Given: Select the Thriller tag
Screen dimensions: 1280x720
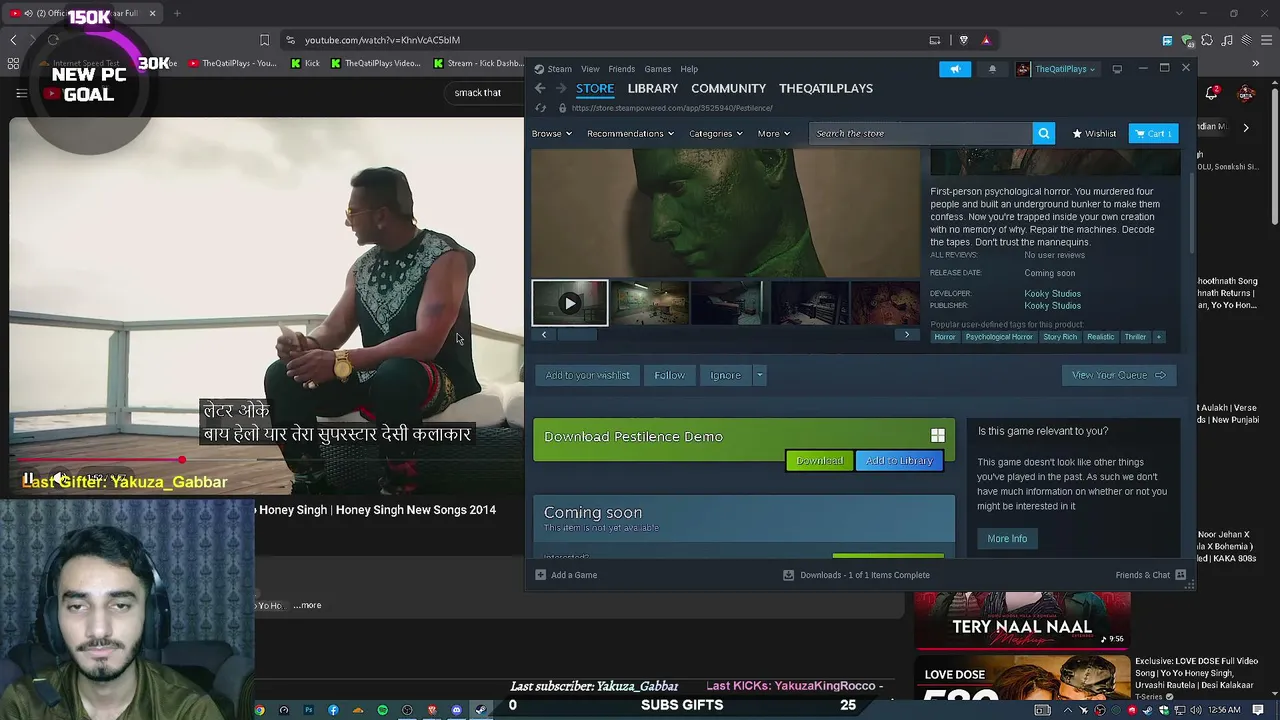Looking at the screenshot, I should (1135, 337).
